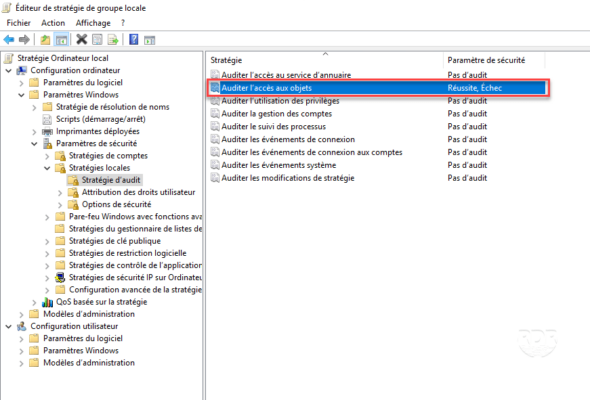Select Paramètres Windows under Configuration utilisateur
590x400 pixels.
point(81,351)
